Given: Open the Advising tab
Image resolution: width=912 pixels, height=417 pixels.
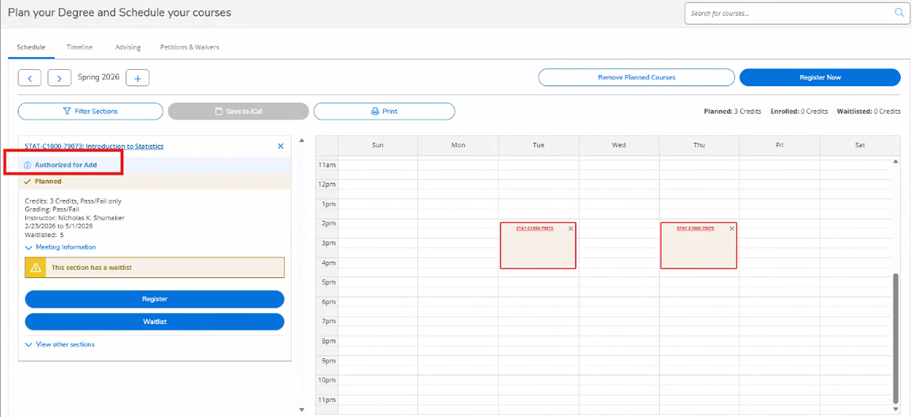Looking at the screenshot, I should [127, 47].
